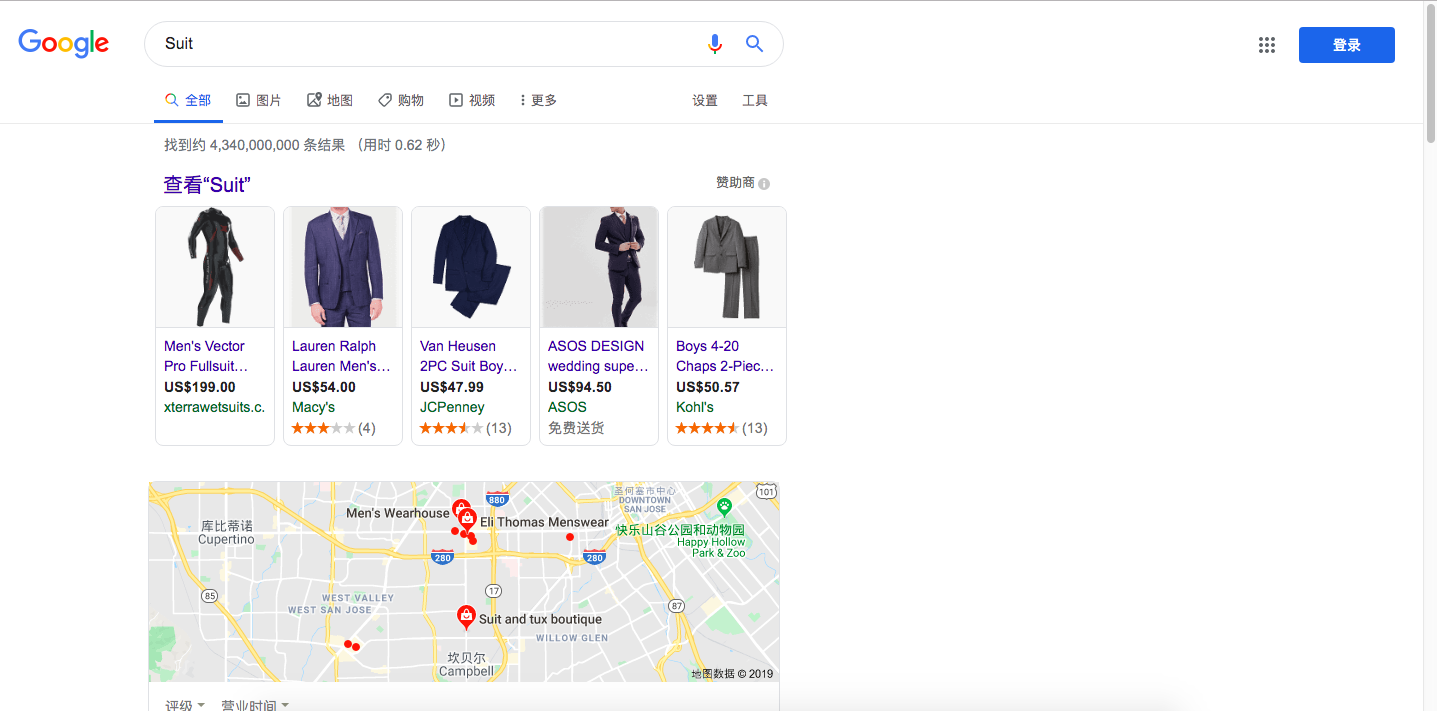1437x711 pixels.
Task: Switch to 全部 tab
Action: coord(188,100)
